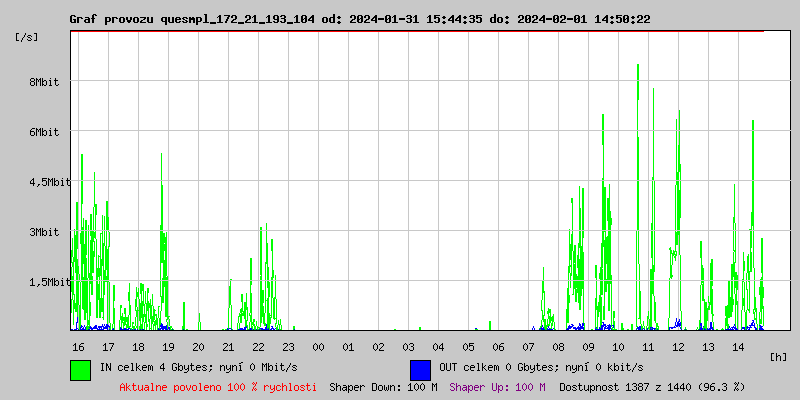The width and height of the screenshot is (800, 400).
Task: Click the [/s] unit label at top left
Action: coord(27,37)
